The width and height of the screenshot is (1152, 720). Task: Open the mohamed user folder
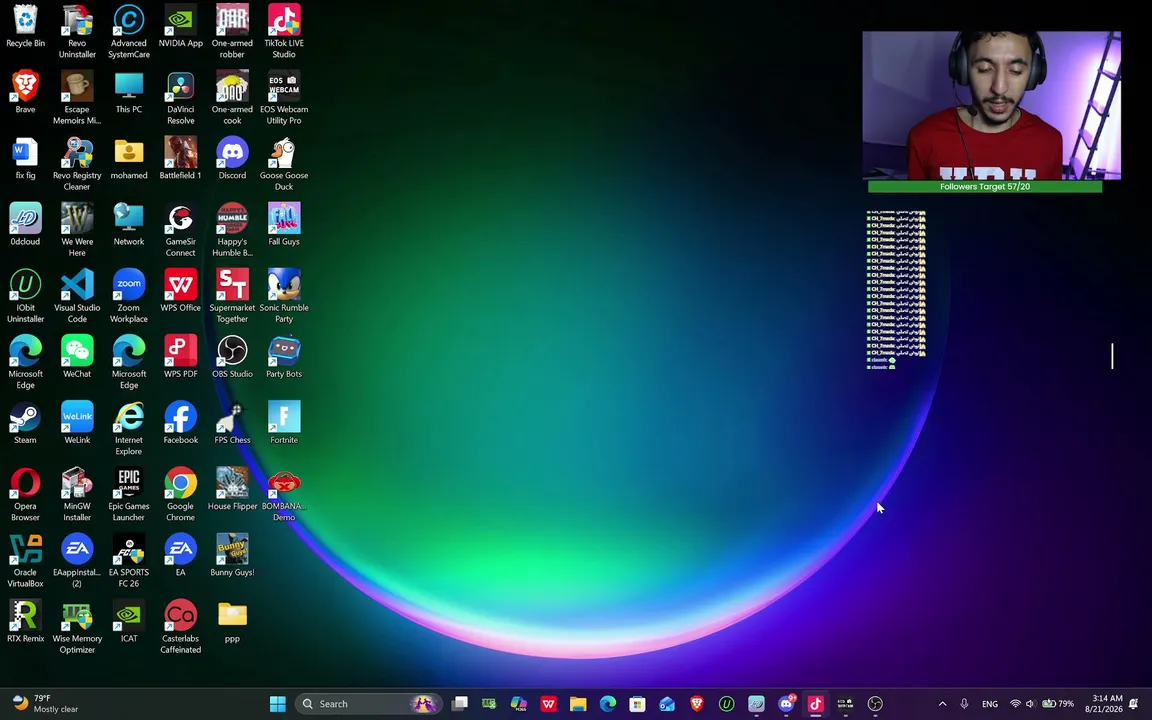(x=129, y=159)
